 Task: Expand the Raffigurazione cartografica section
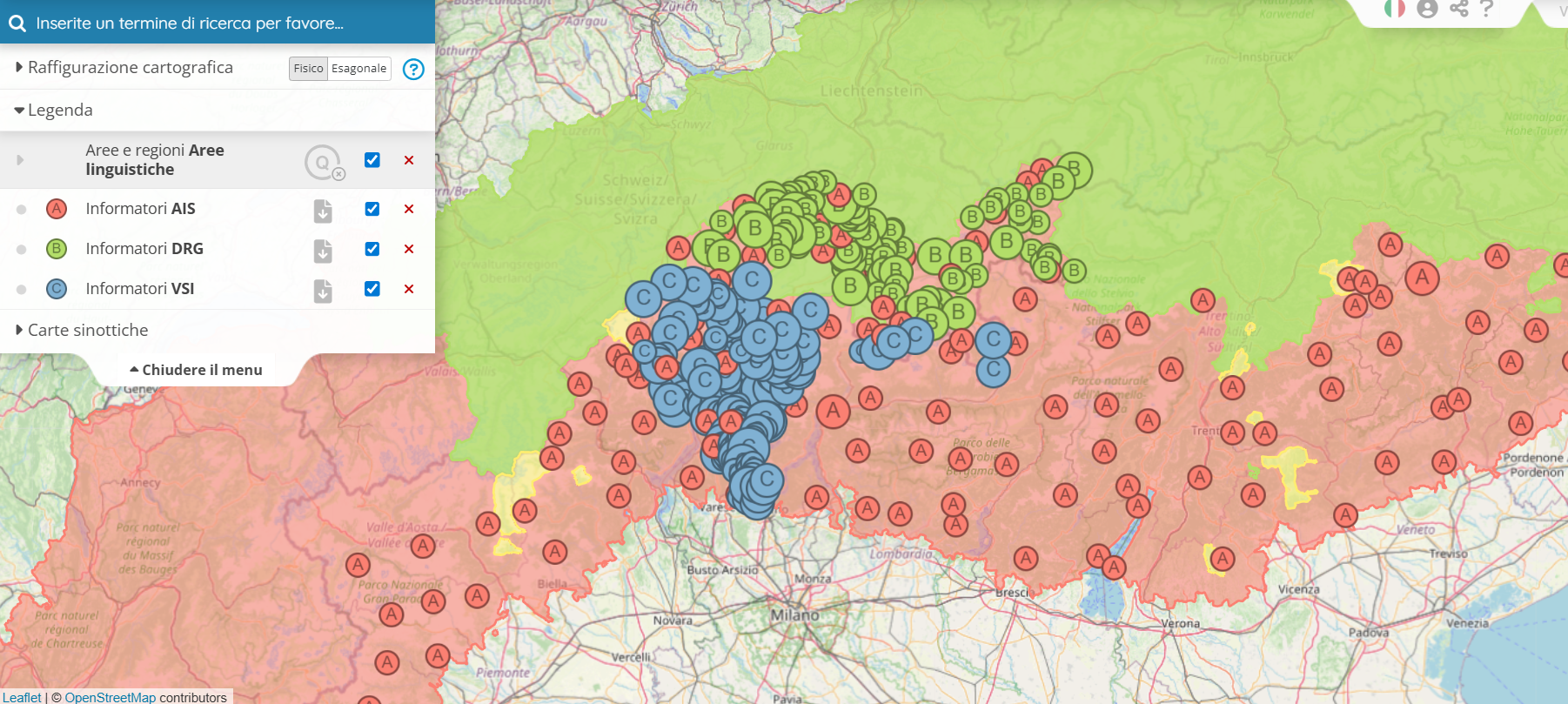(130, 68)
